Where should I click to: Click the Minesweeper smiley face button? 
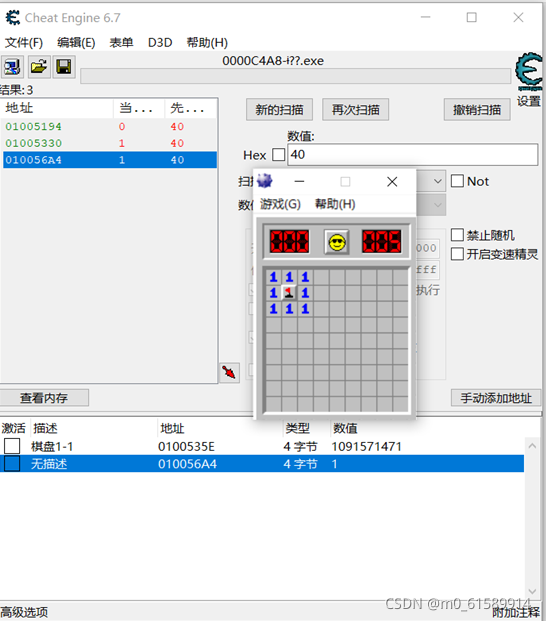[x=337, y=242]
